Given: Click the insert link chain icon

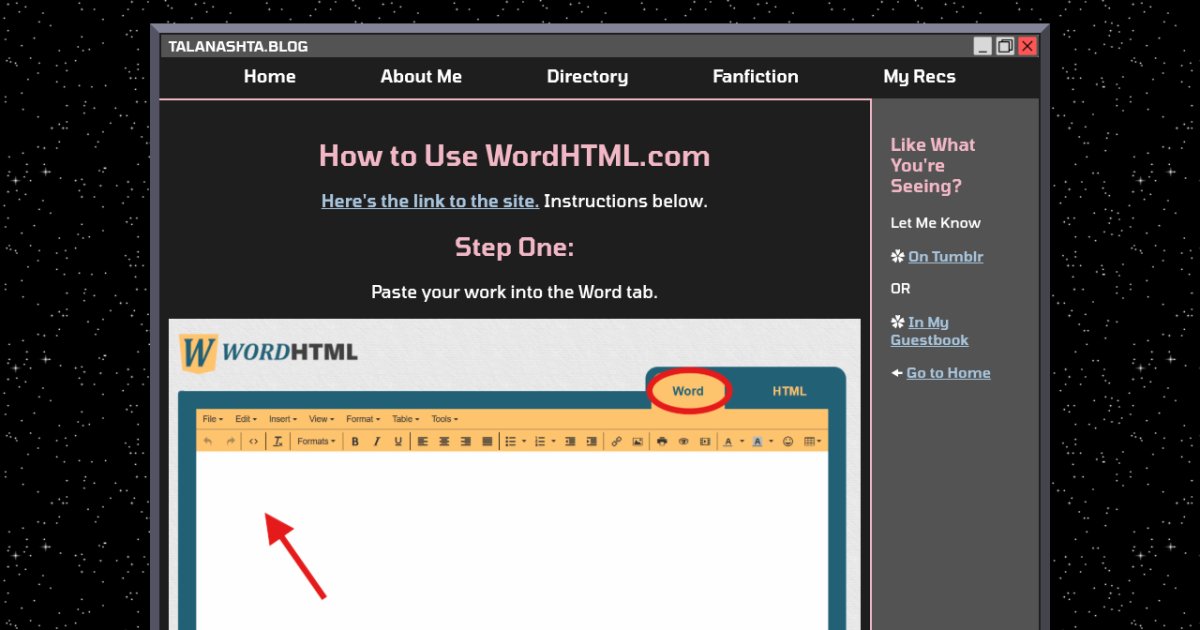Looking at the screenshot, I should 616,441.
